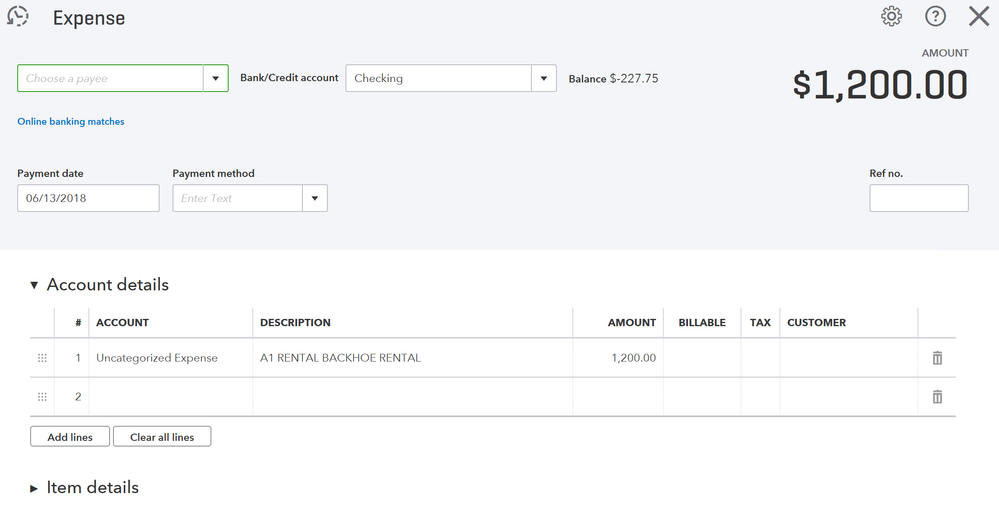Delete line 1 with trash icon
The height and width of the screenshot is (507, 999).
[937, 358]
